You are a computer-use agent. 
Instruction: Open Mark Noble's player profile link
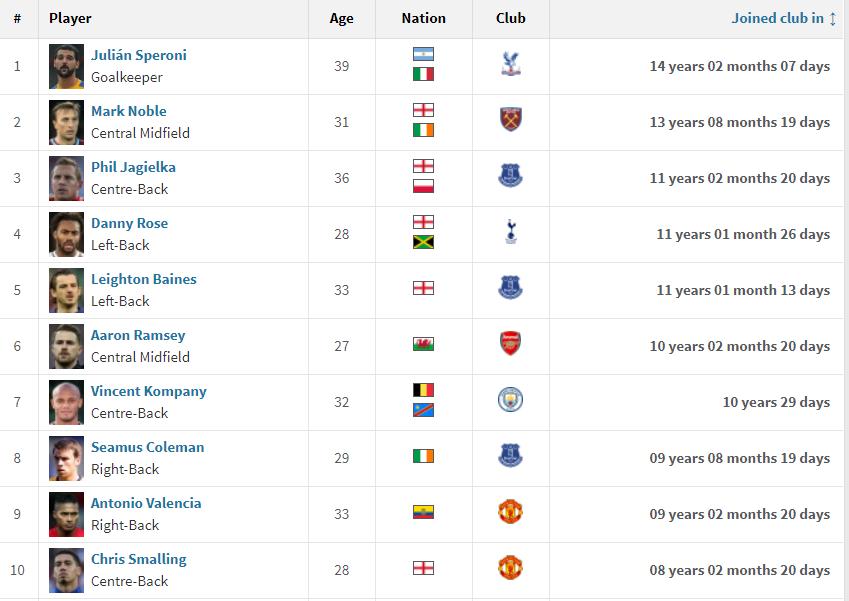click(129, 111)
